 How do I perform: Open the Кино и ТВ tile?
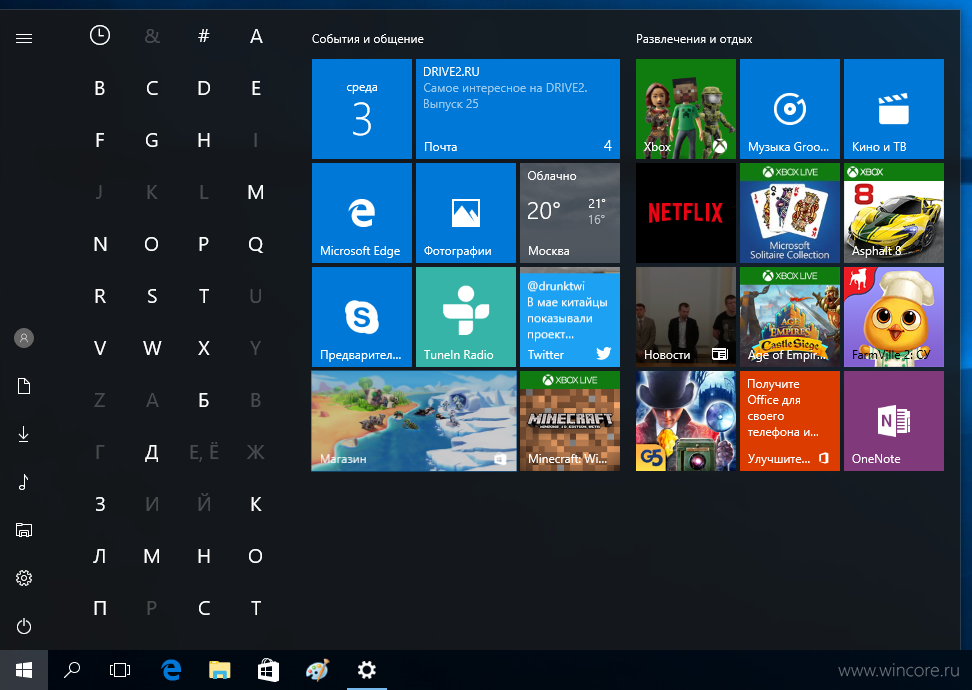pyautogui.click(x=894, y=109)
